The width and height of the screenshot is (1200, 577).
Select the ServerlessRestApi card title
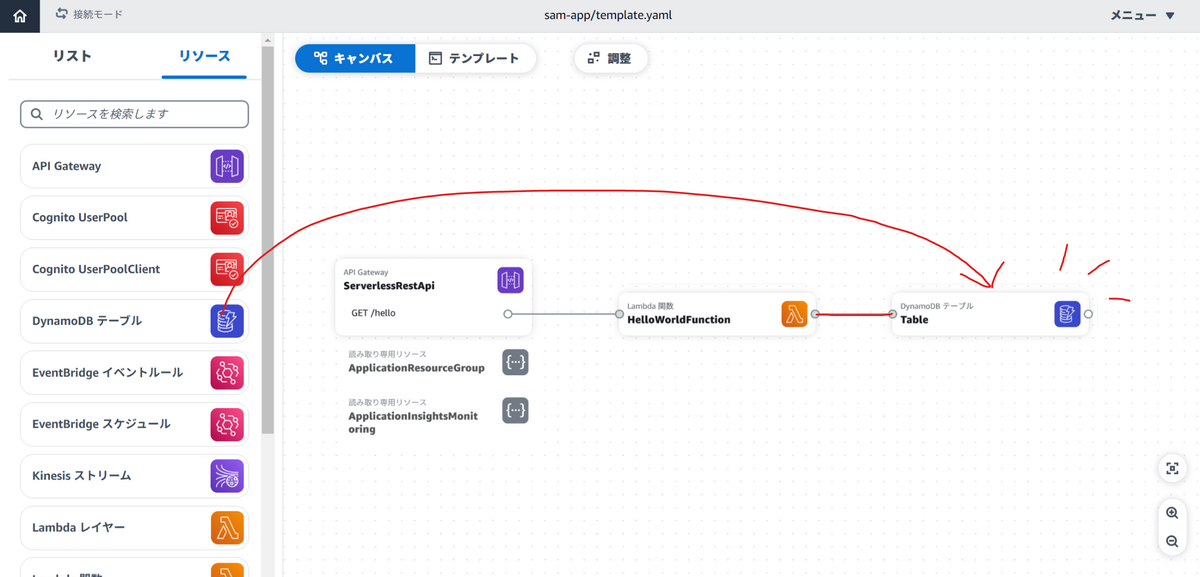389,286
